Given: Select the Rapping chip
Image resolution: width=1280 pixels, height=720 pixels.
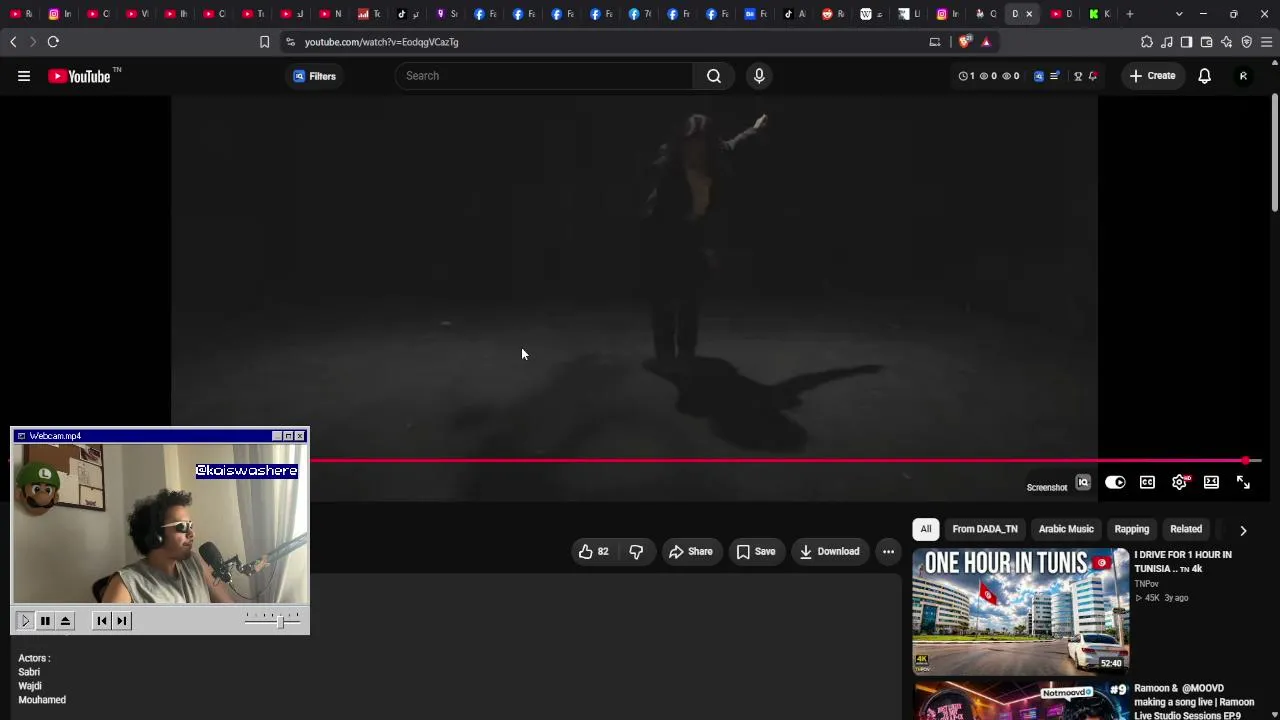Looking at the screenshot, I should click(1132, 529).
